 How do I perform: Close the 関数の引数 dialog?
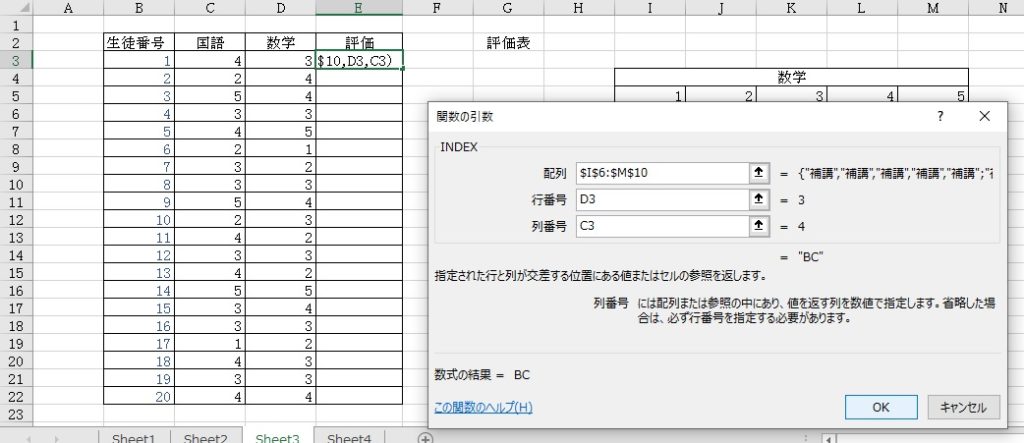tap(985, 116)
